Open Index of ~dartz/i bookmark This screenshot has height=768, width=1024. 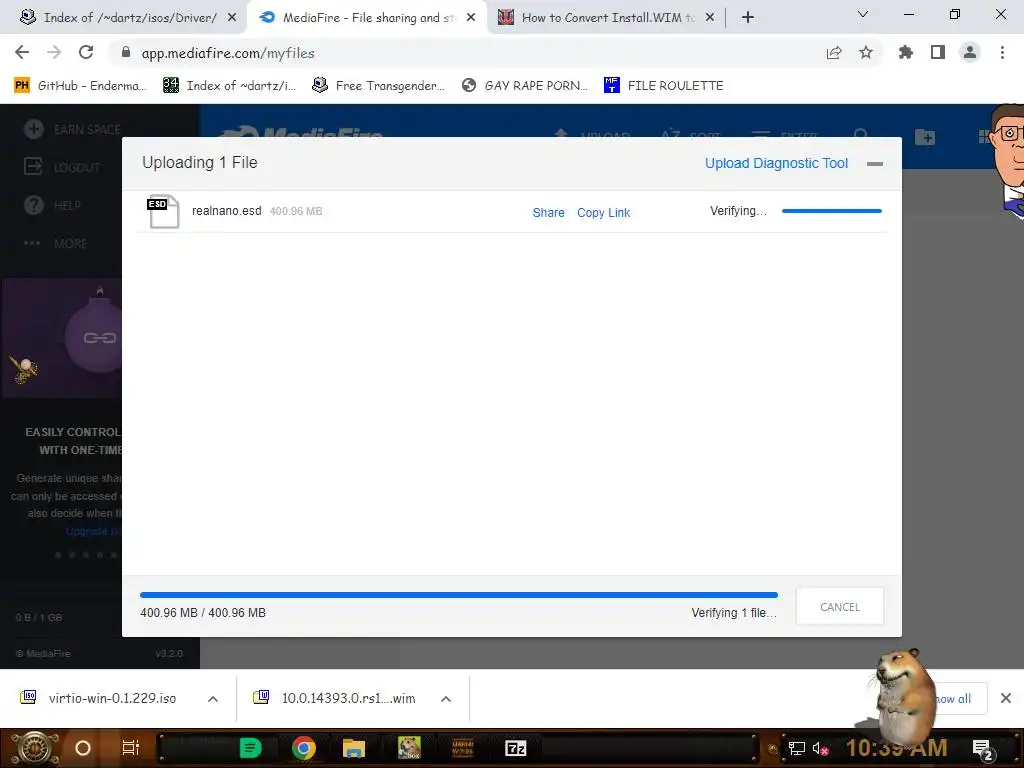pos(229,86)
